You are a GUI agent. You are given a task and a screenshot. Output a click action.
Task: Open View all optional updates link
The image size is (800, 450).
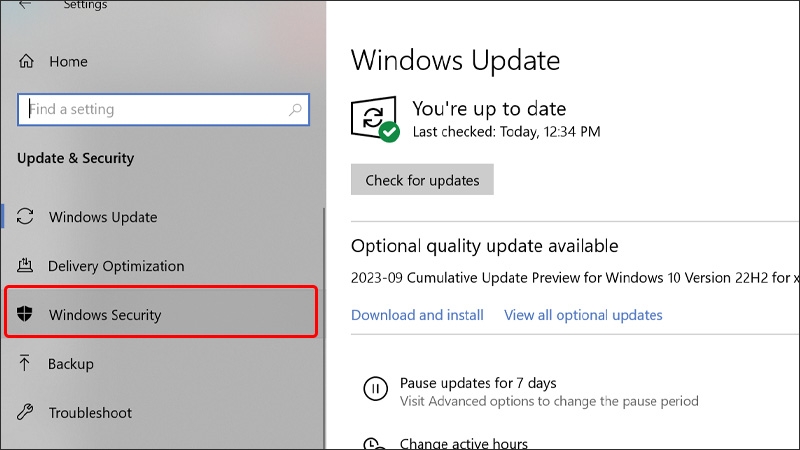coord(583,315)
